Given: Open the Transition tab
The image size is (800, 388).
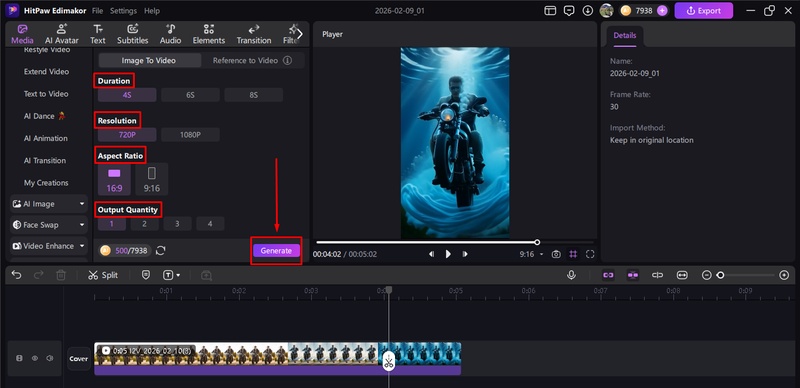Looking at the screenshot, I should click(254, 34).
